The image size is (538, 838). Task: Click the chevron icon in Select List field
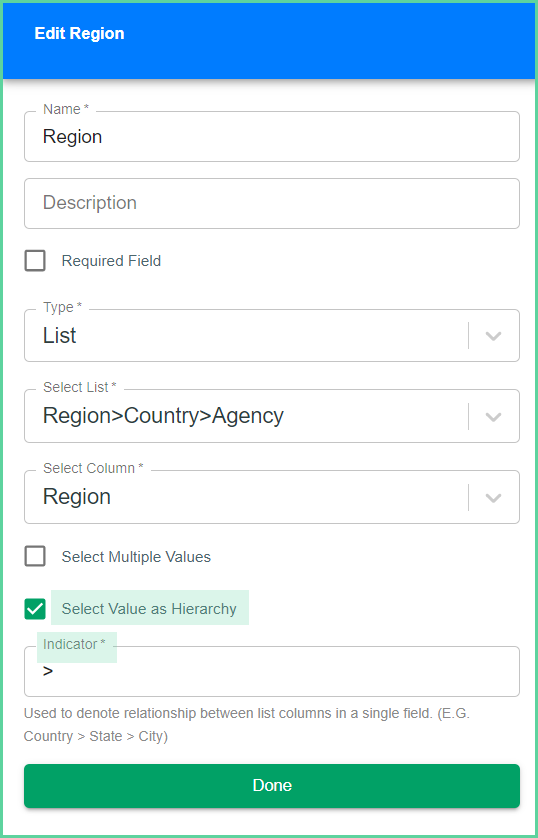[x=493, y=417]
